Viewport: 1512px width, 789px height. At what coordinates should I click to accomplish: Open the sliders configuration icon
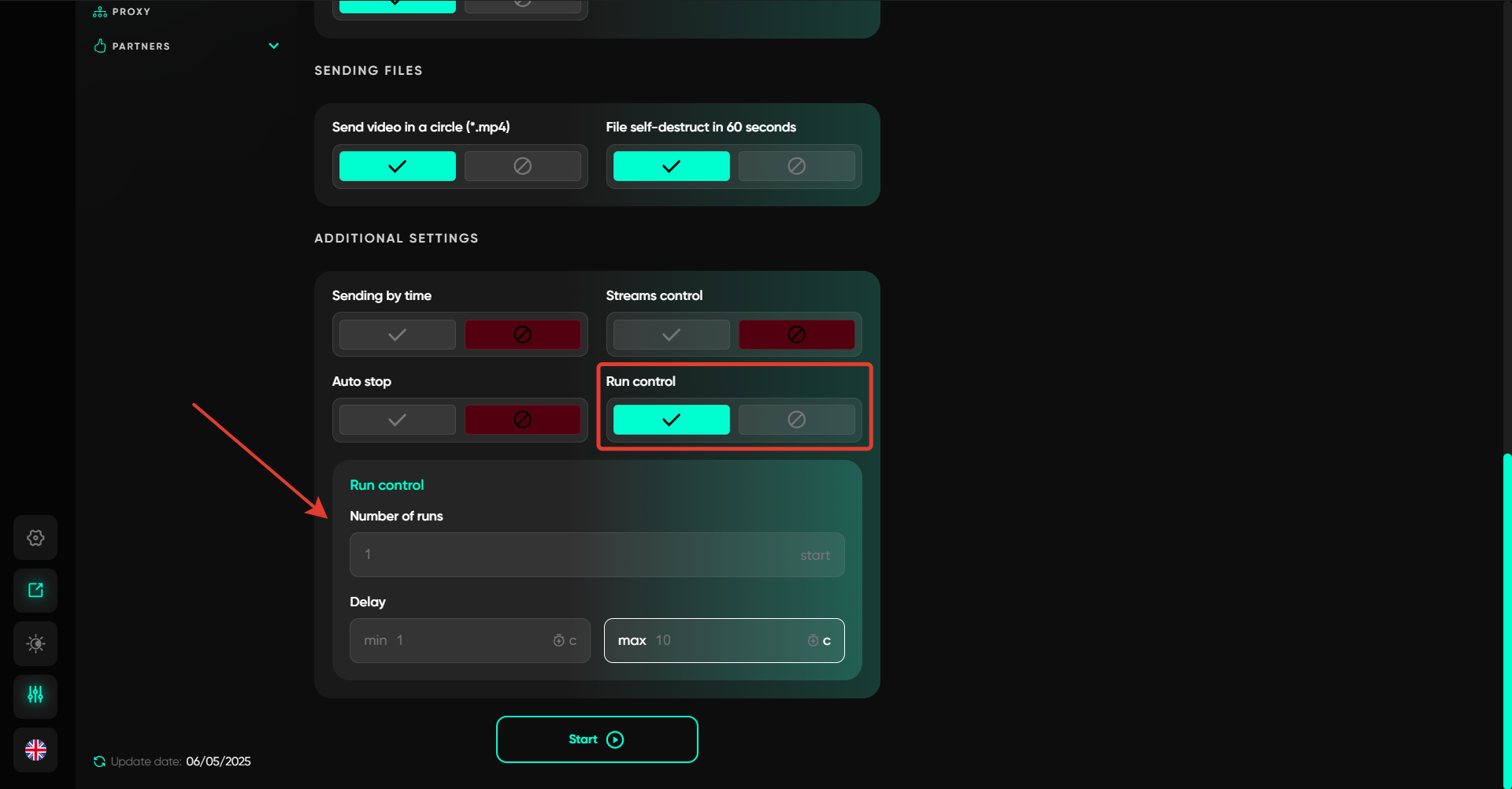pyautogui.click(x=35, y=695)
